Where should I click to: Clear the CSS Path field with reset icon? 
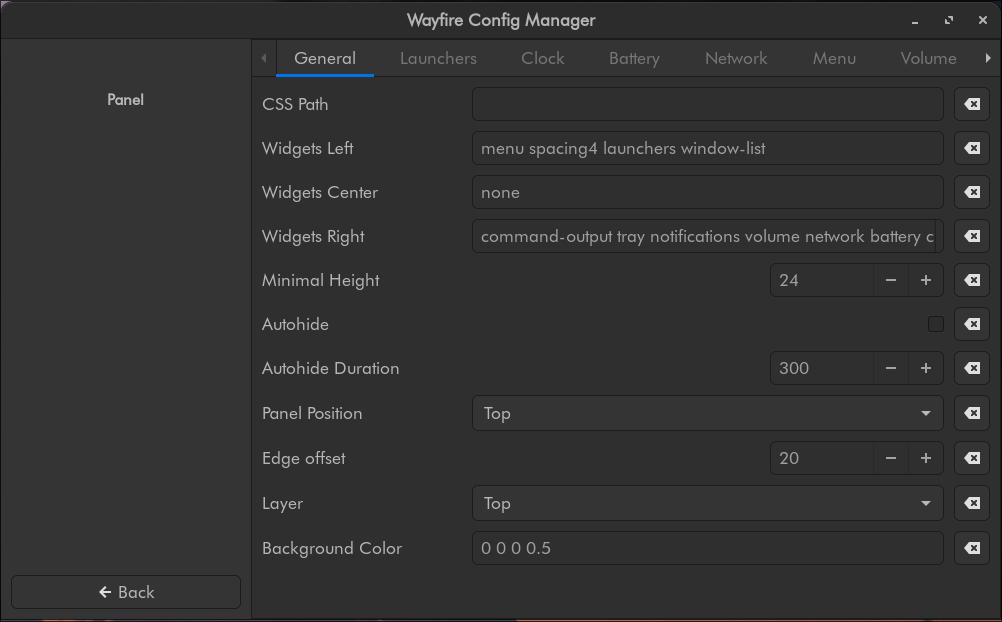[972, 104]
